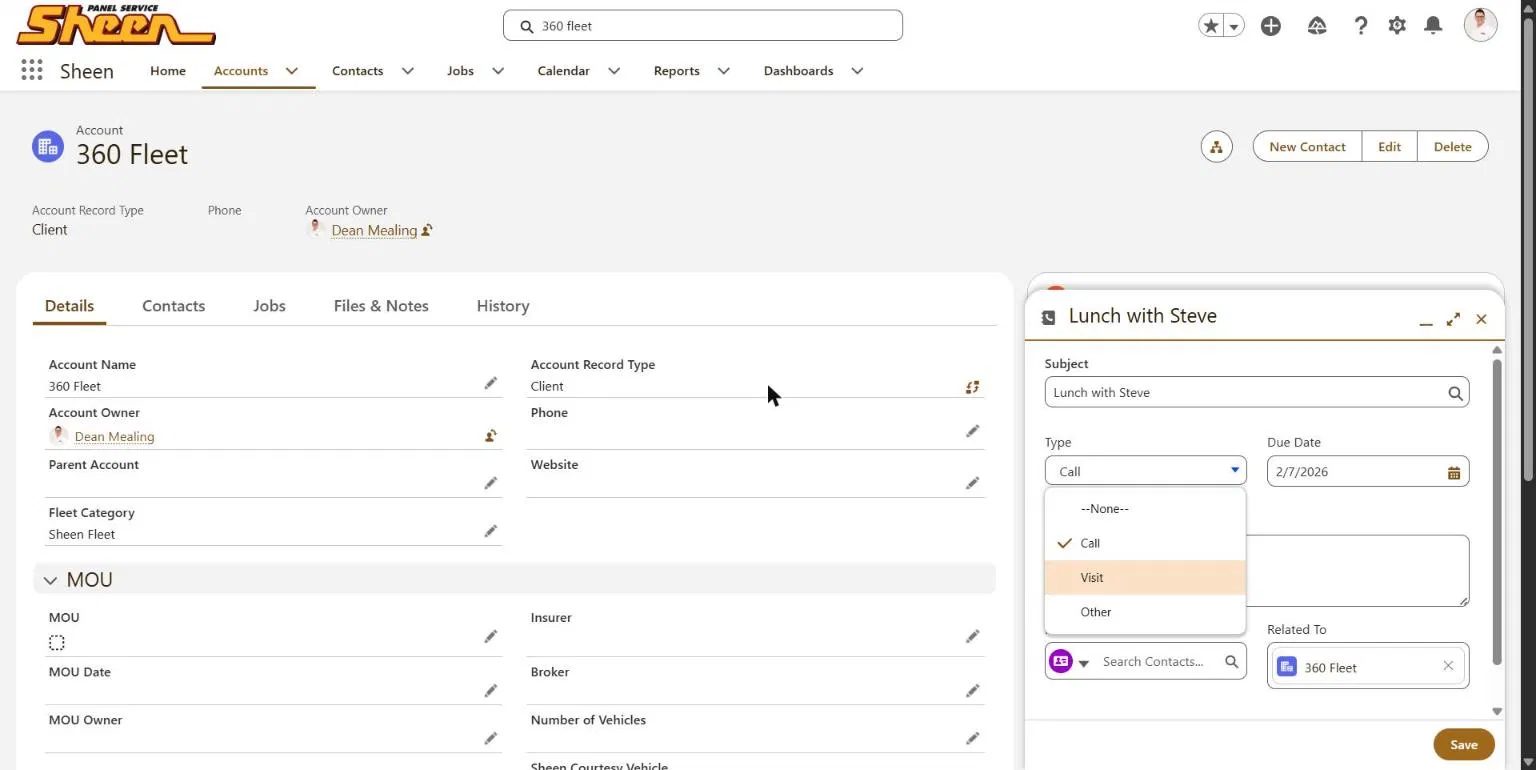The width and height of the screenshot is (1536, 770).
Task: Edit Broker field pencil icon
Action: [x=972, y=690]
